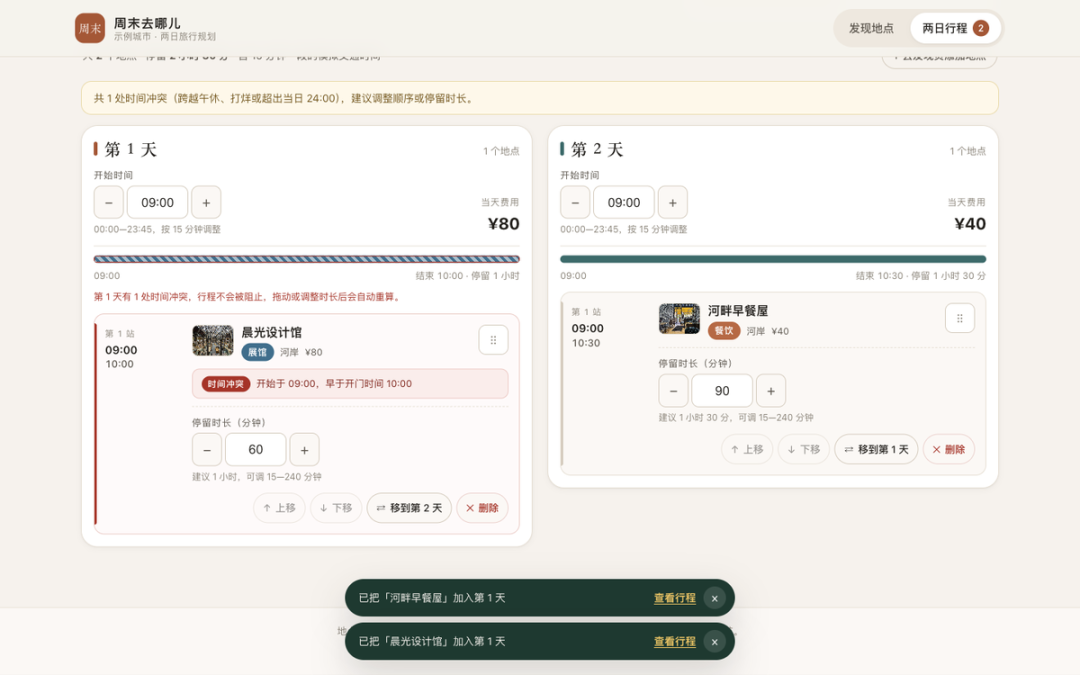Click the 周末 app logo icon
Viewport: 1080px width, 675px height.
[x=90, y=28]
